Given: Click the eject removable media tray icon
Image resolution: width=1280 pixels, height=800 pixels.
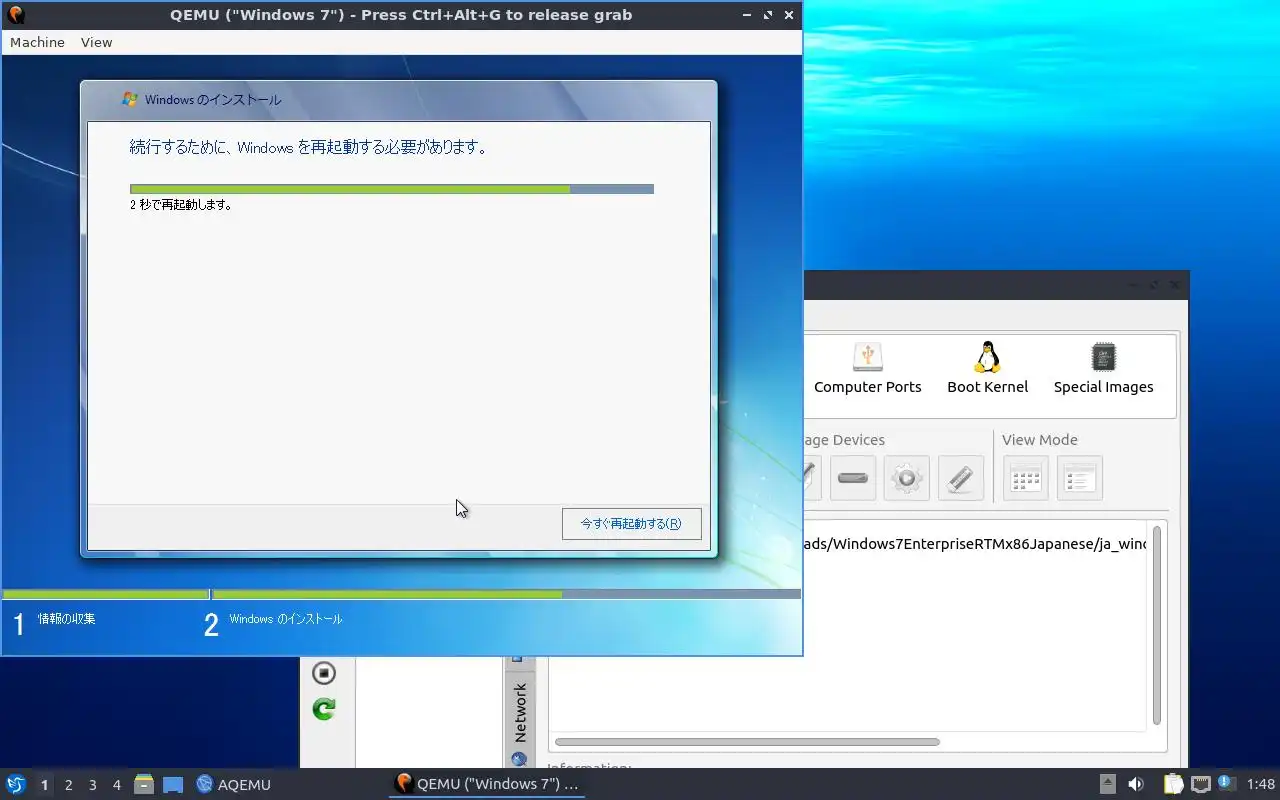Looking at the screenshot, I should tap(1108, 784).
